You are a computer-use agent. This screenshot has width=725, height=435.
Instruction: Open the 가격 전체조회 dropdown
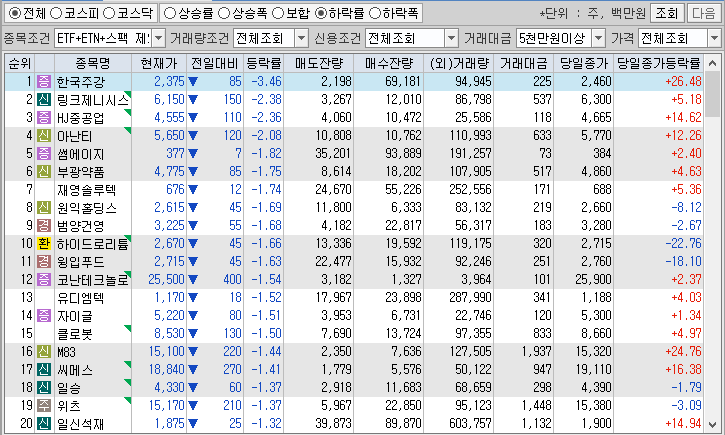pos(714,38)
